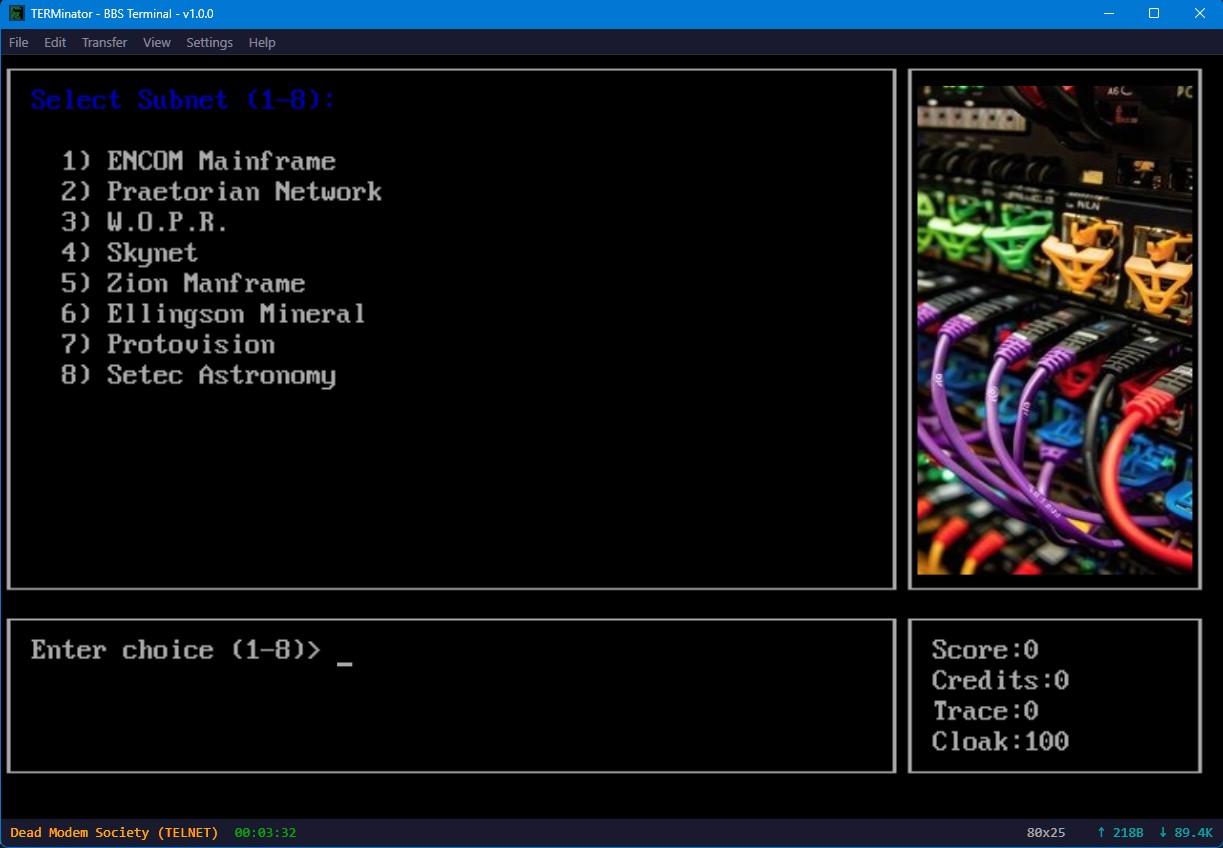This screenshot has width=1223, height=848.
Task: Open the Help menu
Action: pos(261,42)
